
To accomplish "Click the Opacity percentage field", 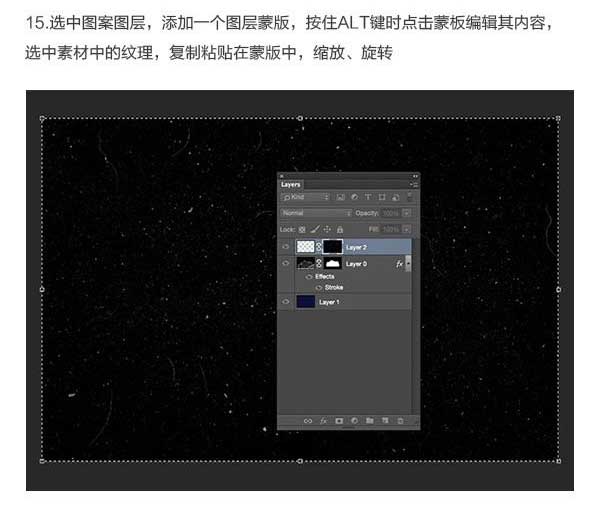I will 391,213.
